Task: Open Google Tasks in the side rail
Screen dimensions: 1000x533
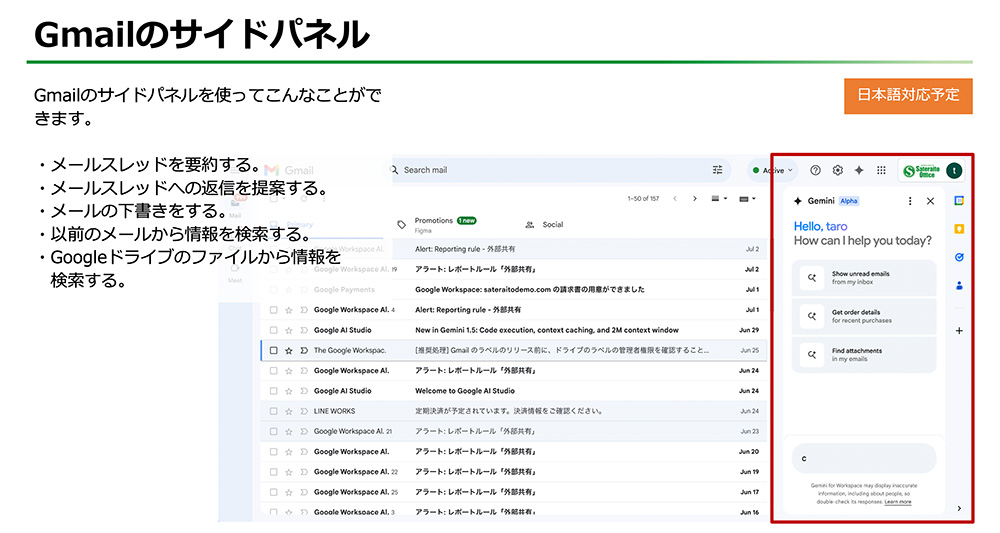Action: (x=959, y=257)
